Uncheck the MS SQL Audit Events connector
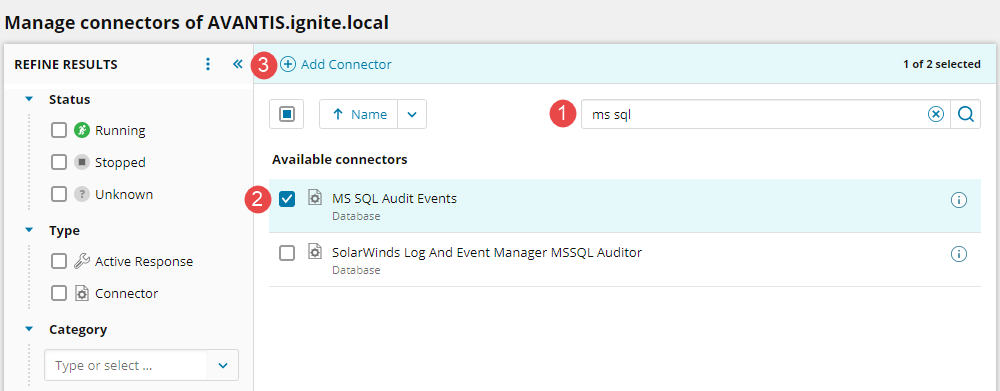The height and width of the screenshot is (391, 1000). tap(287, 199)
